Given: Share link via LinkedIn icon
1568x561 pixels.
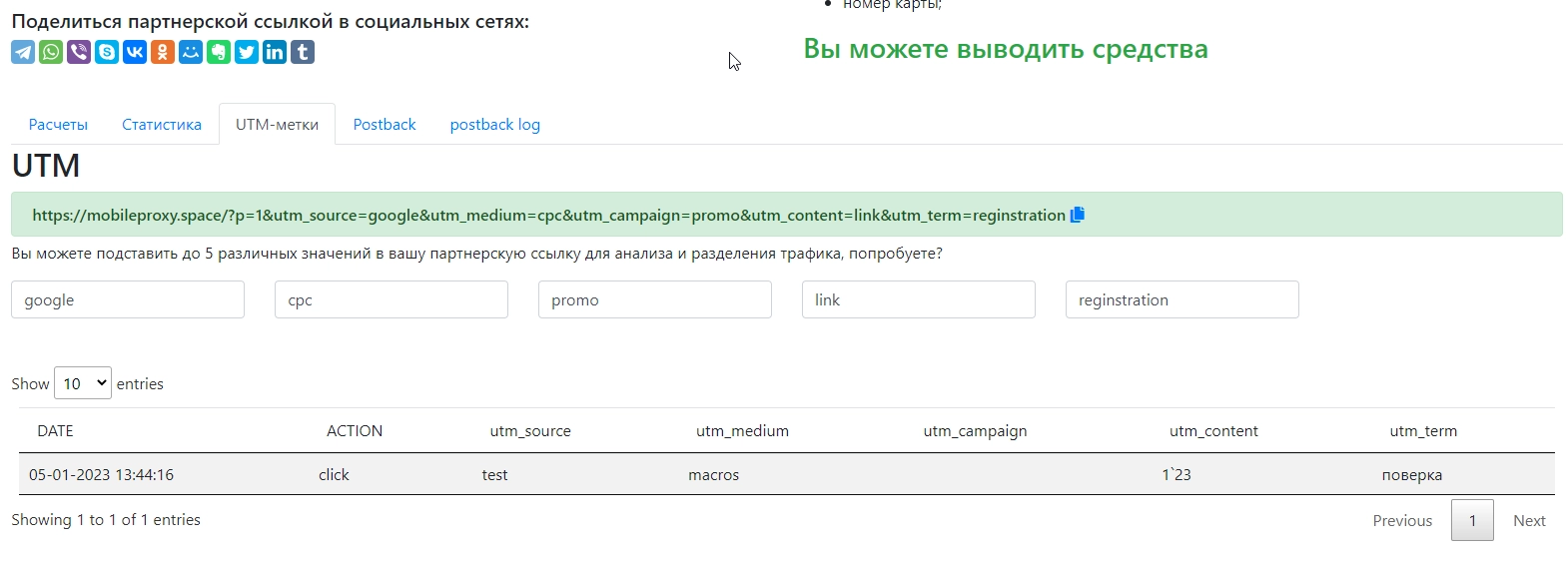Looking at the screenshot, I should coord(275,52).
